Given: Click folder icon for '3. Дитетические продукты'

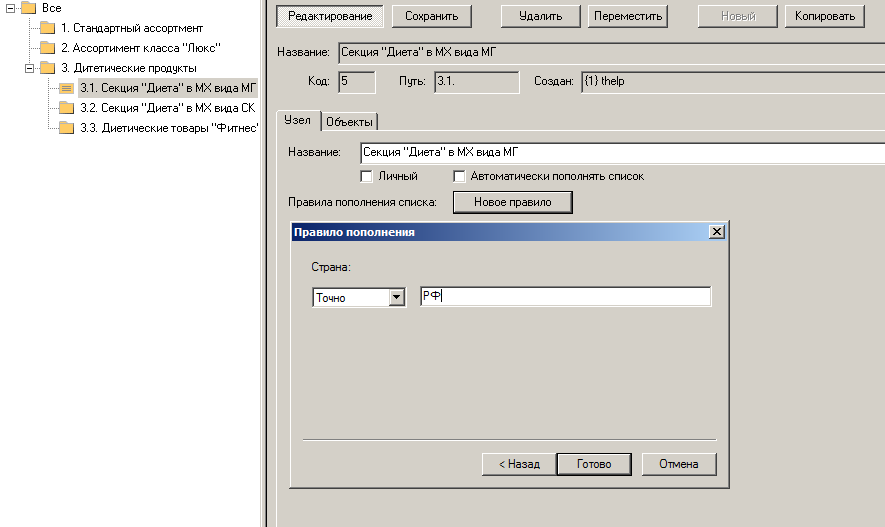Looking at the screenshot, I should pyautogui.click(x=47, y=68).
